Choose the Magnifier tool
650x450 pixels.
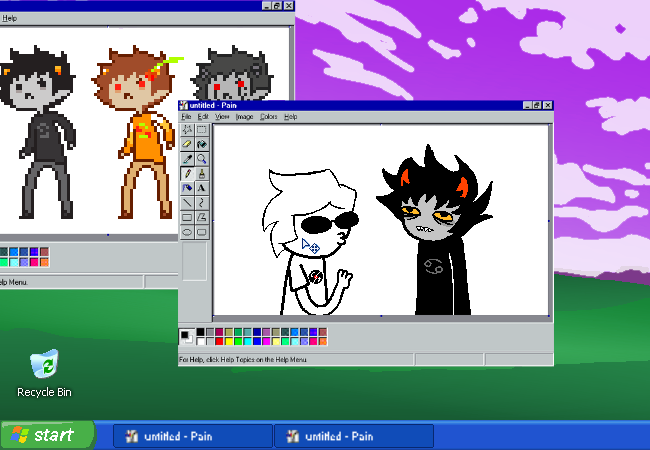pos(202,159)
